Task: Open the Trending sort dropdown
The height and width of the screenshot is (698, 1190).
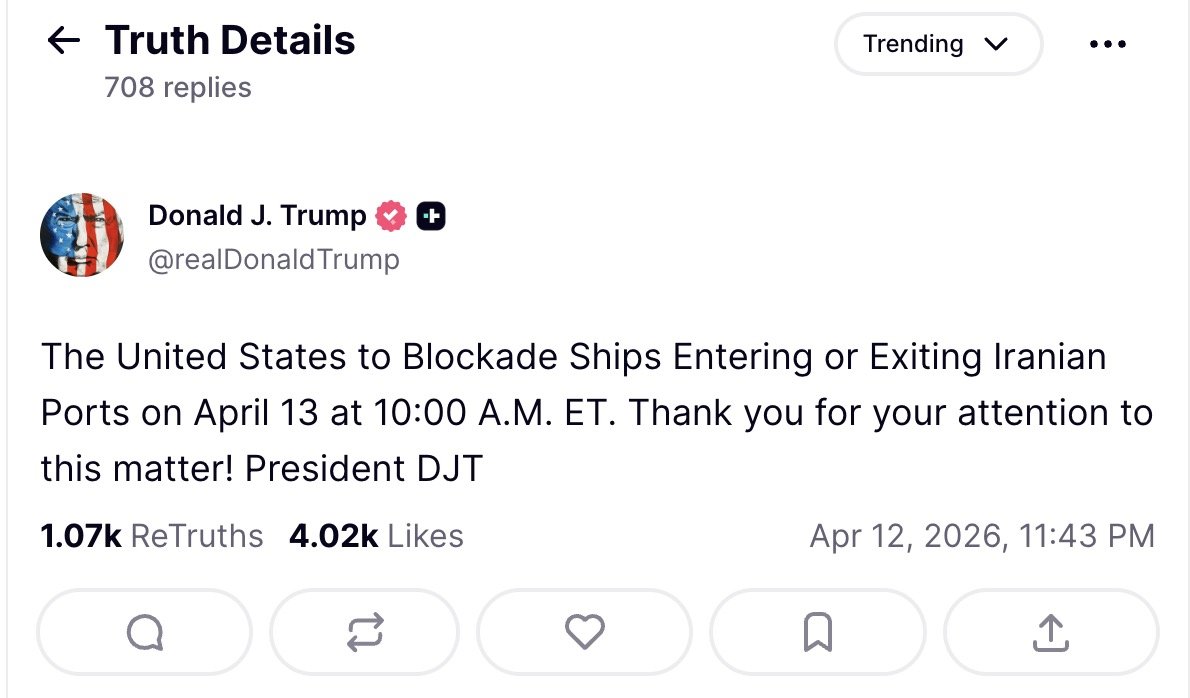Action: coord(936,44)
